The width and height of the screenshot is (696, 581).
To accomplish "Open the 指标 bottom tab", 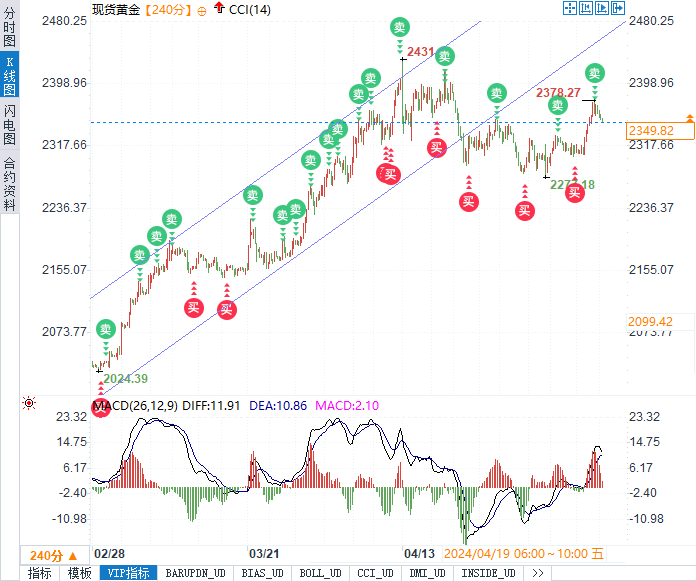I will pos(40,573).
